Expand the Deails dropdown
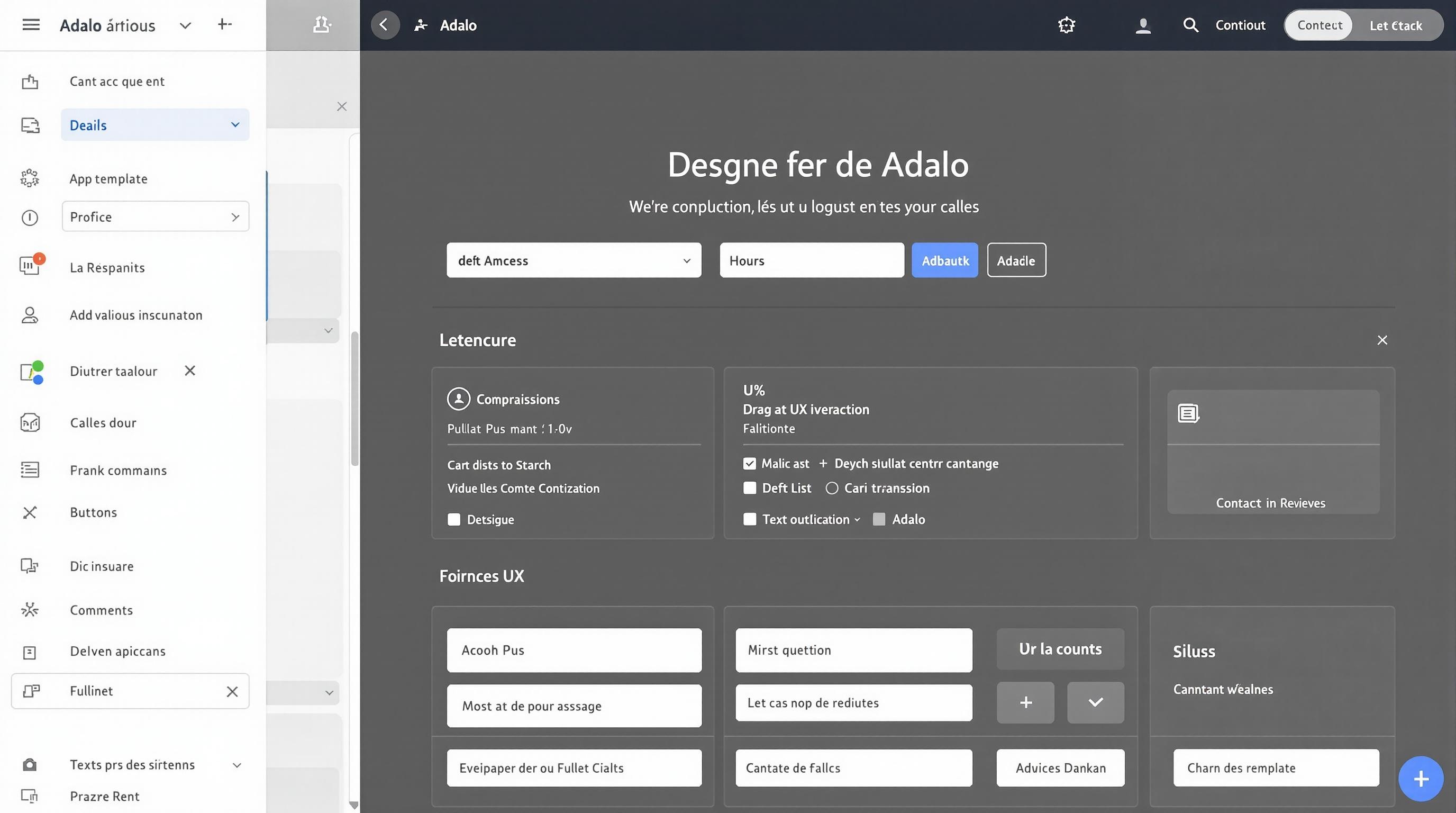Image resolution: width=1456 pixels, height=813 pixels. pos(235,124)
